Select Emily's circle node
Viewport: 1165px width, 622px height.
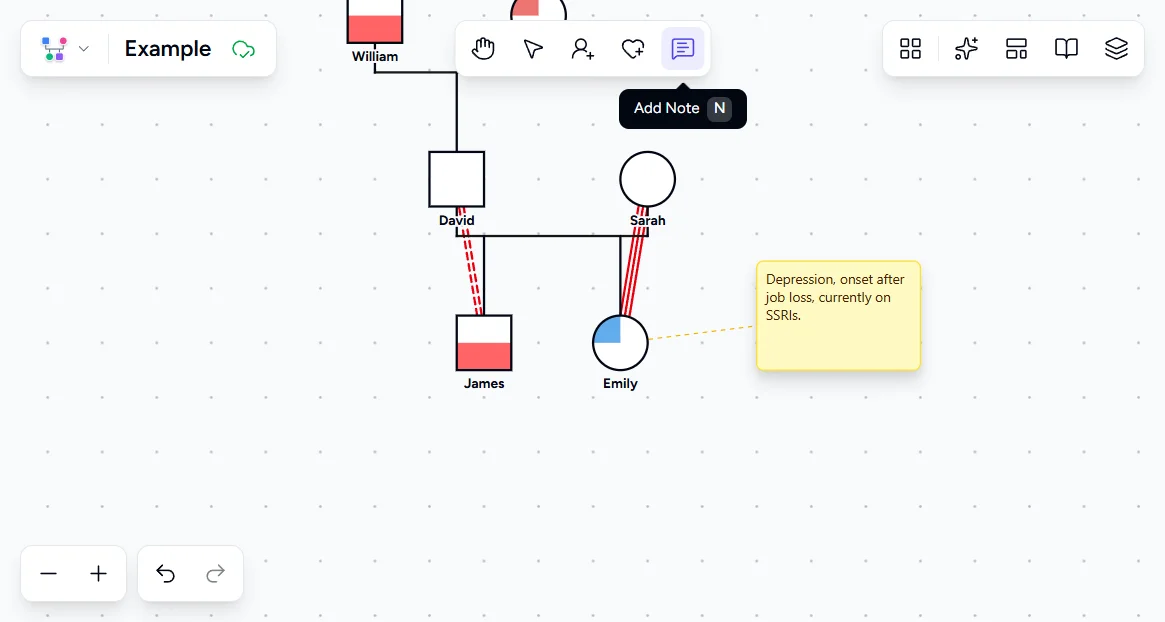[620, 343]
